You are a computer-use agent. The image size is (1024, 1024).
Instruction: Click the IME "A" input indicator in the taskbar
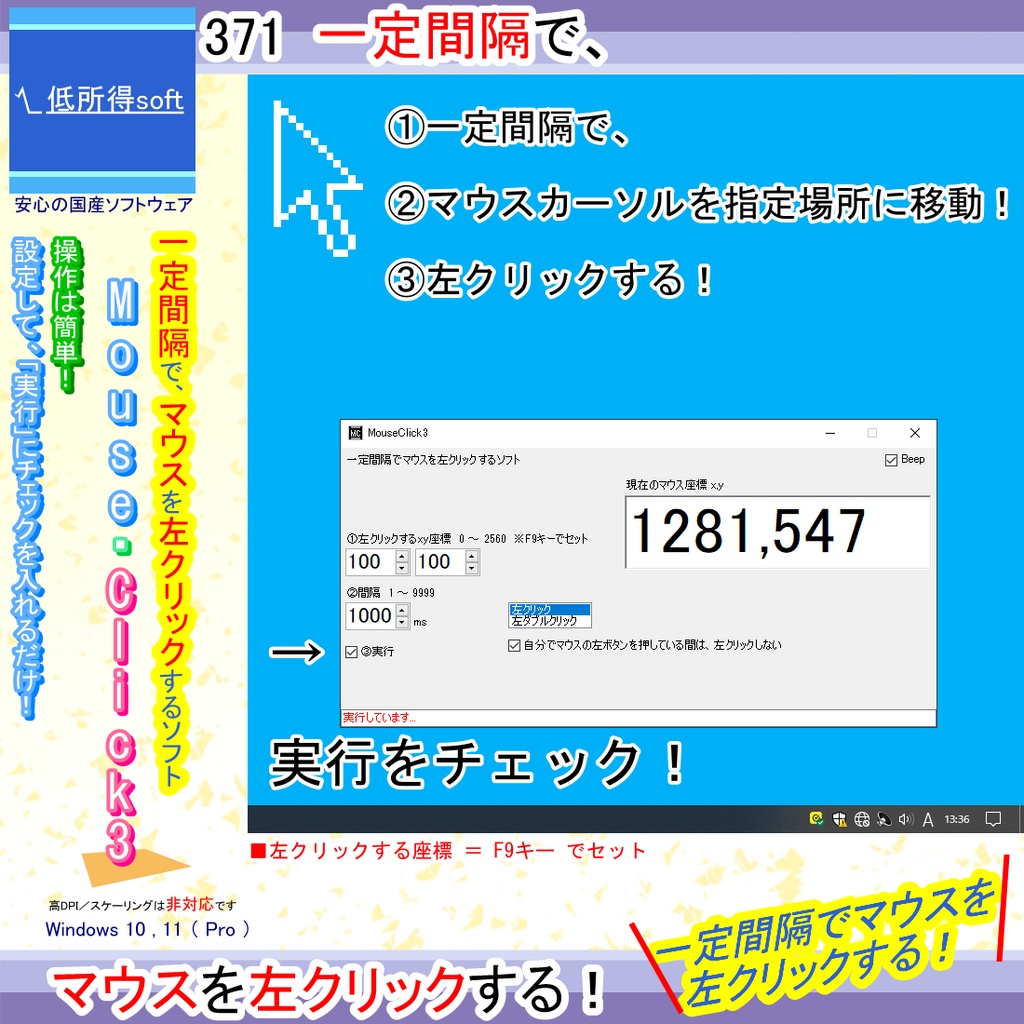[928, 820]
